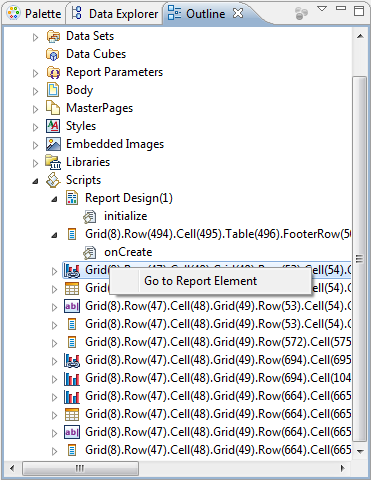Click the Data Cubes icon
The height and width of the screenshot is (480, 371).
point(53,54)
